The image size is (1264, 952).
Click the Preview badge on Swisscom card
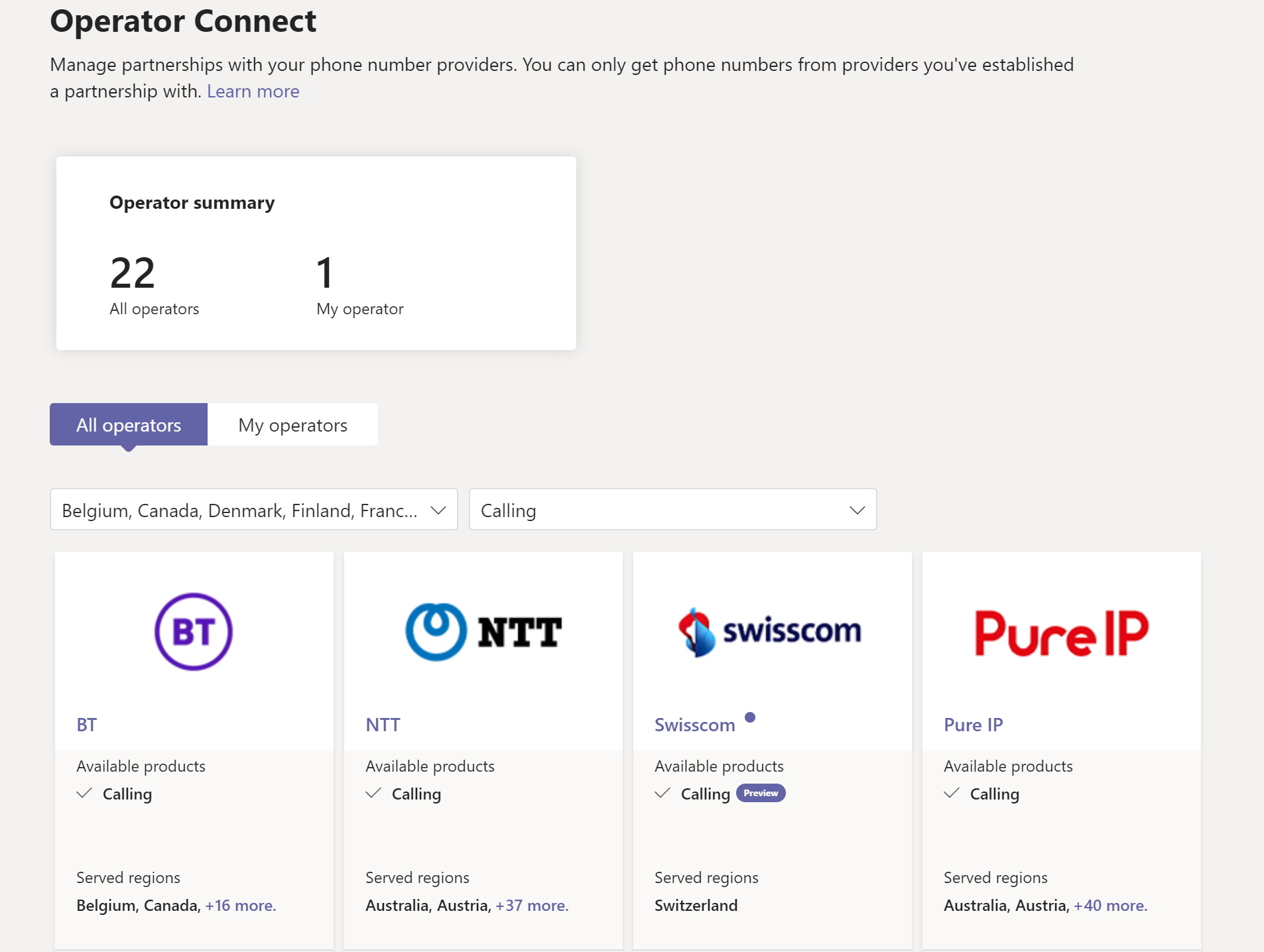coord(761,793)
